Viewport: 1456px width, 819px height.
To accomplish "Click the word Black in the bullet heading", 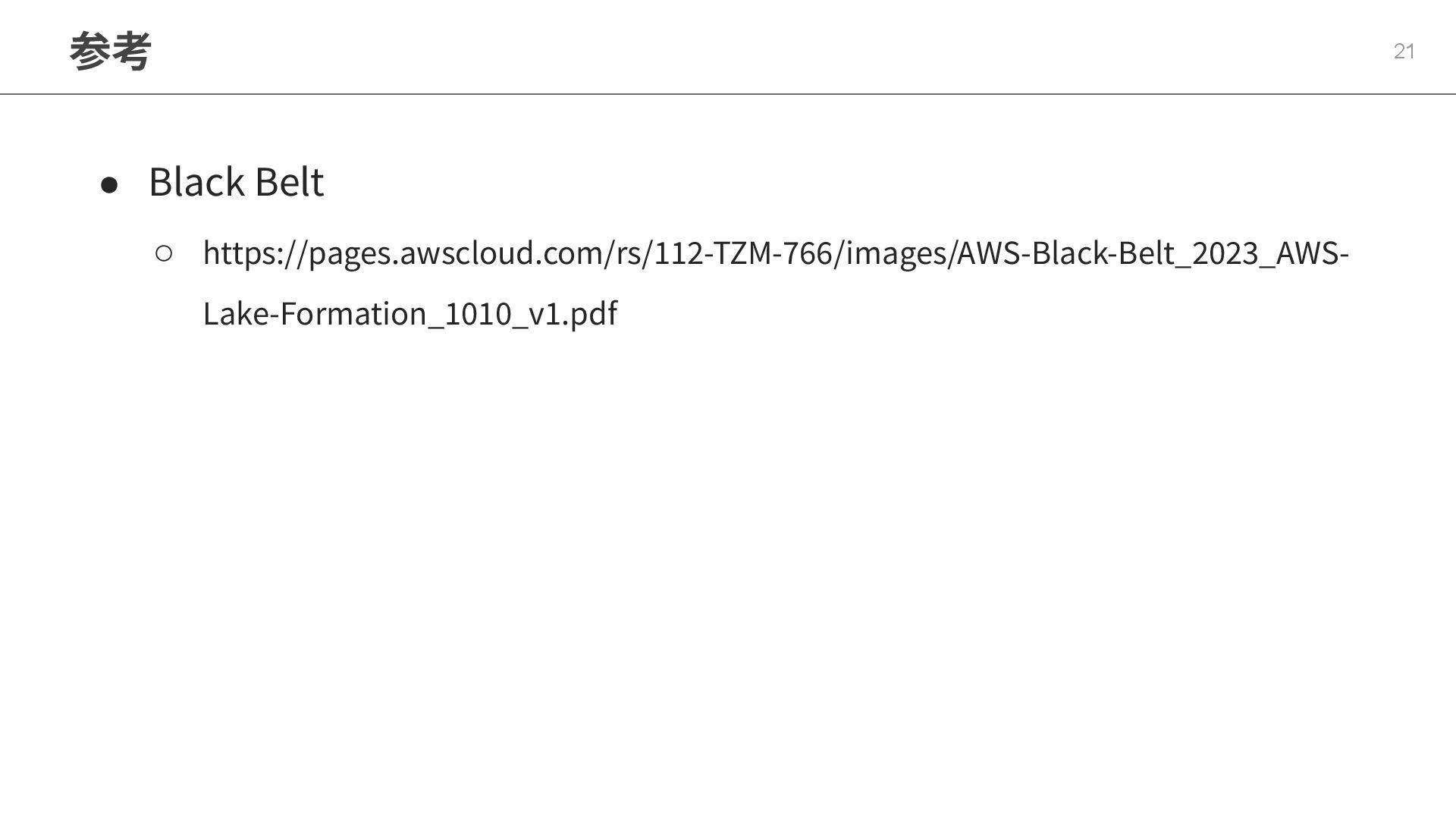I will (196, 181).
